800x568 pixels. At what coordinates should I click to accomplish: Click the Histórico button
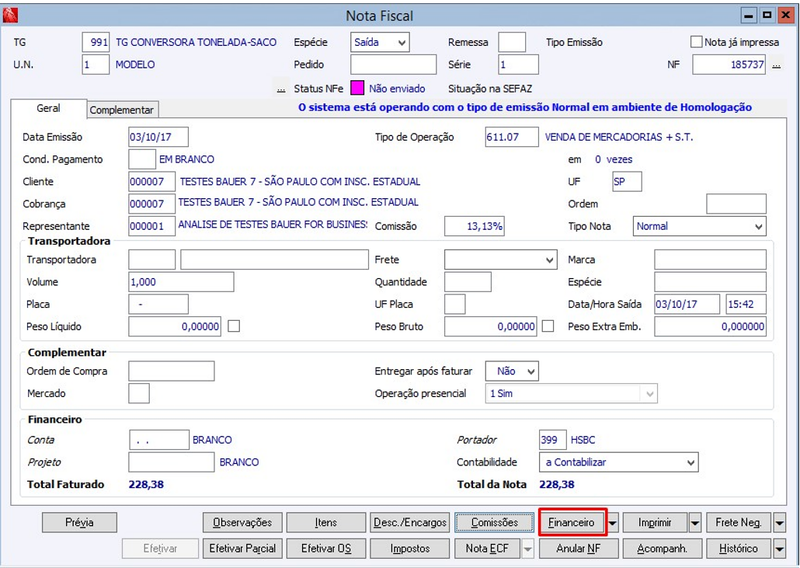pyautogui.click(x=739, y=549)
